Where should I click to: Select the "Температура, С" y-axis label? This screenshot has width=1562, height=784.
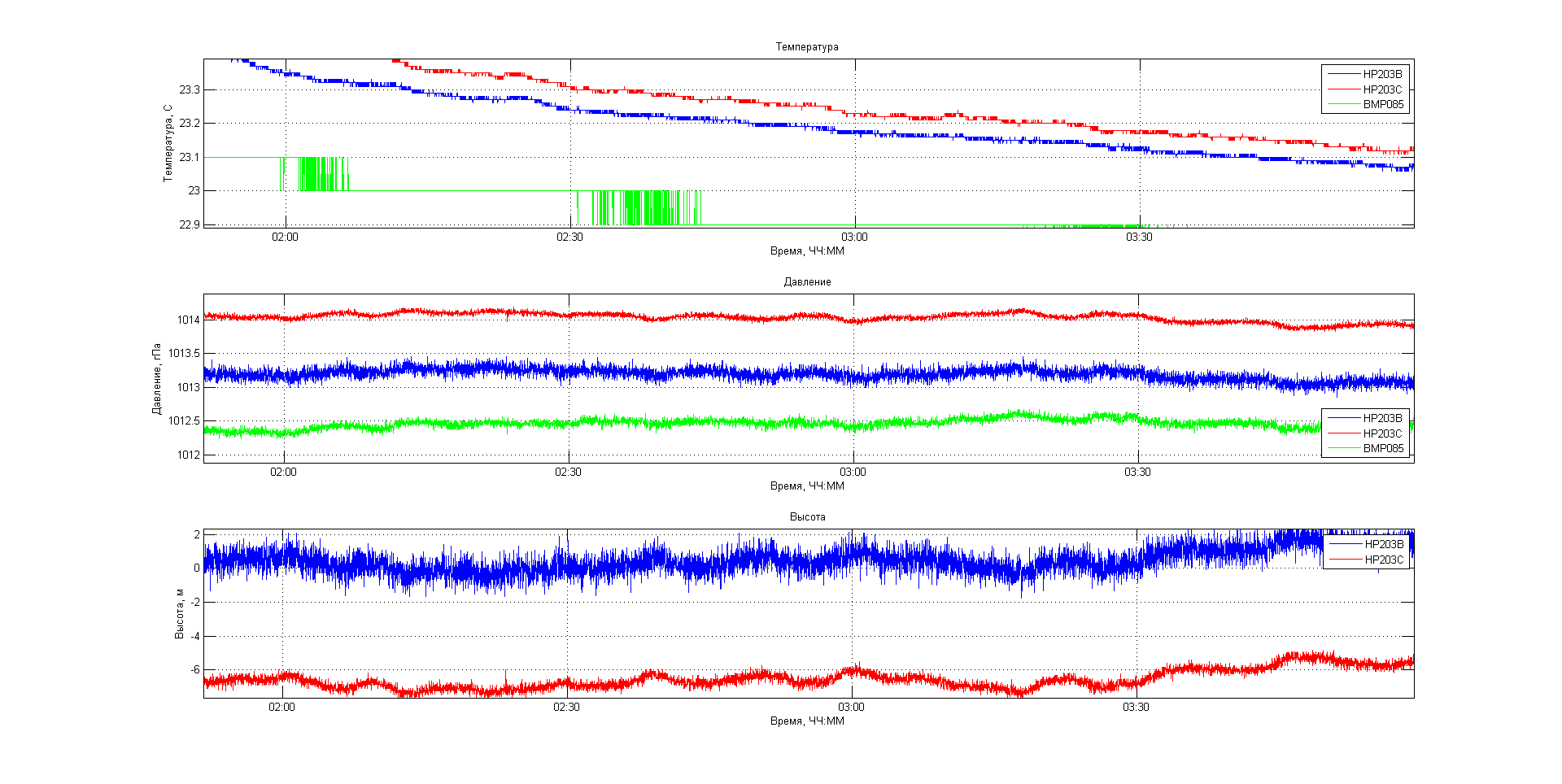point(168,143)
